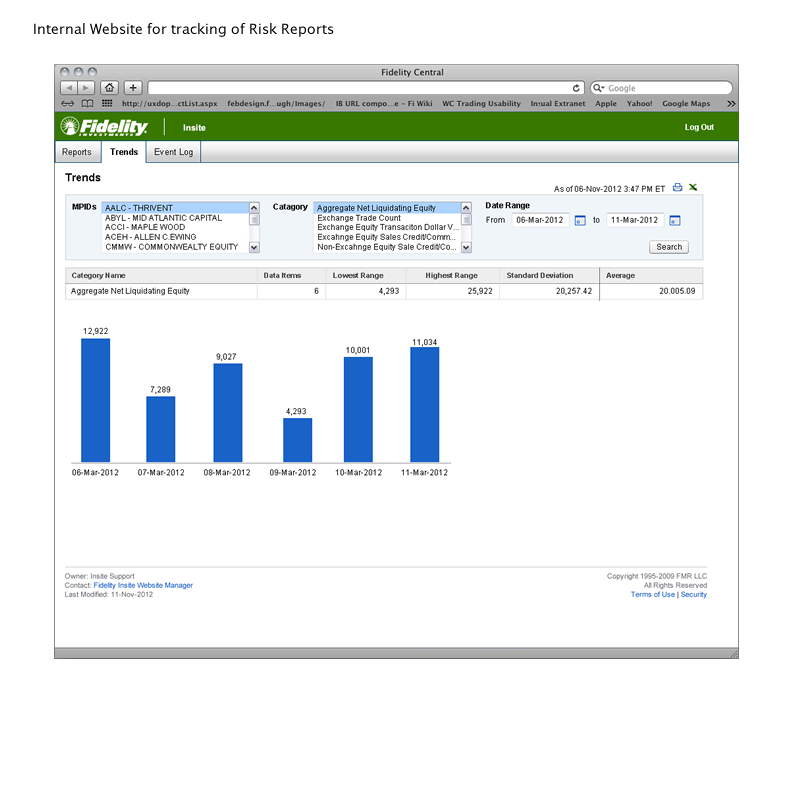Open the To date calendar picker
792x792 pixels.
coord(674,220)
